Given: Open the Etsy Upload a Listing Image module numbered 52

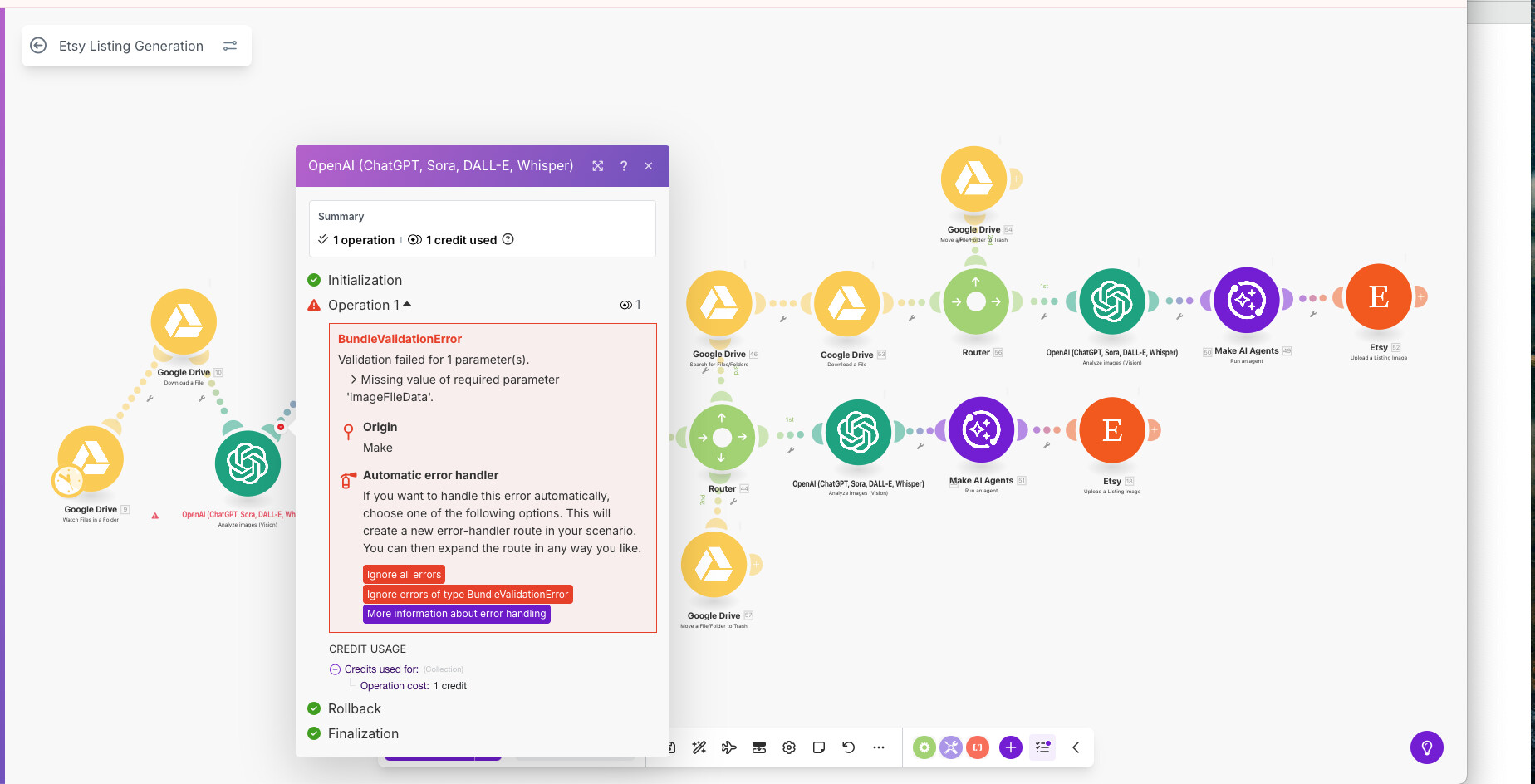Looking at the screenshot, I should pos(1379,296).
